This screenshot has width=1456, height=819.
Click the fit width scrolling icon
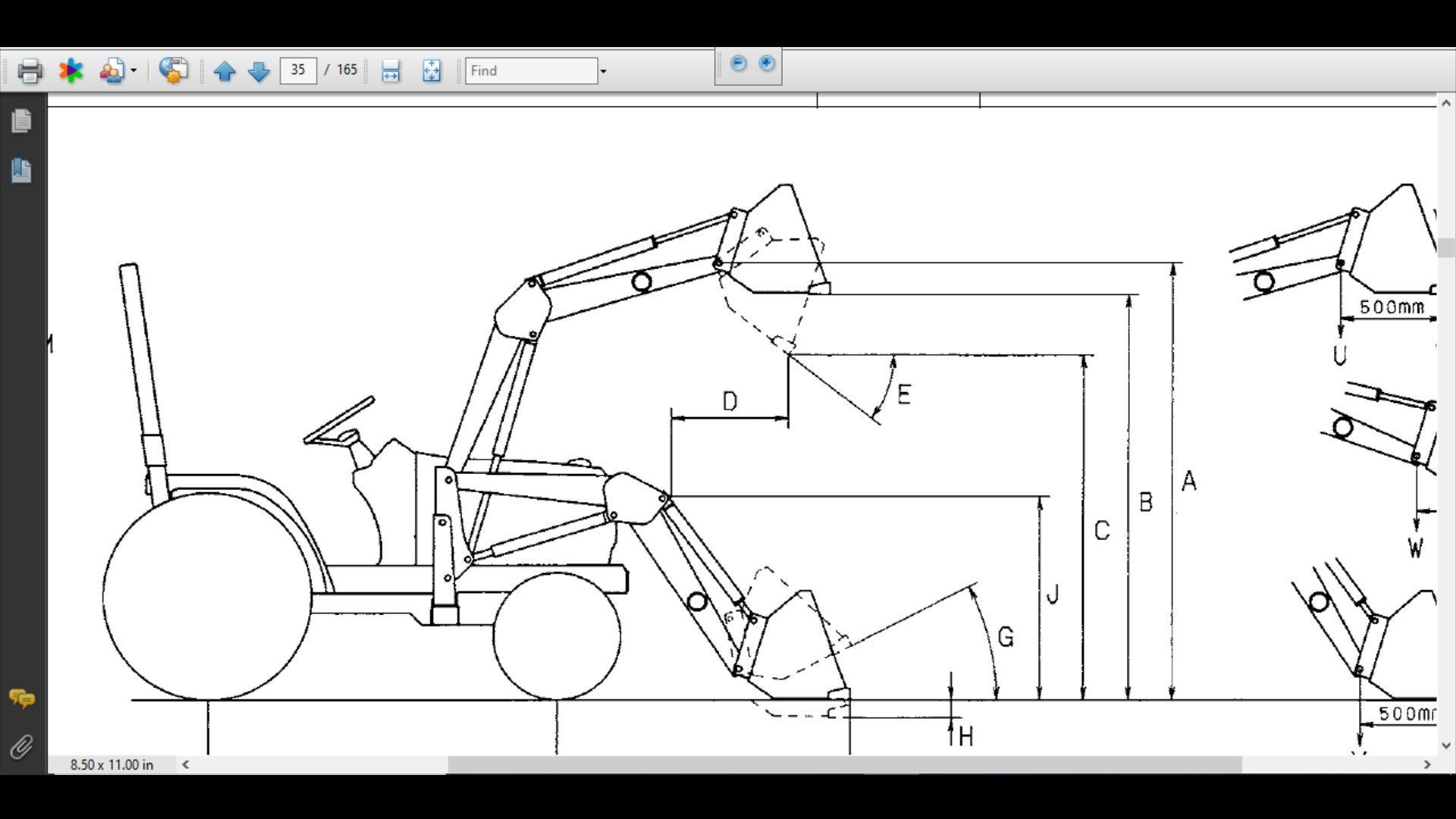[x=391, y=71]
